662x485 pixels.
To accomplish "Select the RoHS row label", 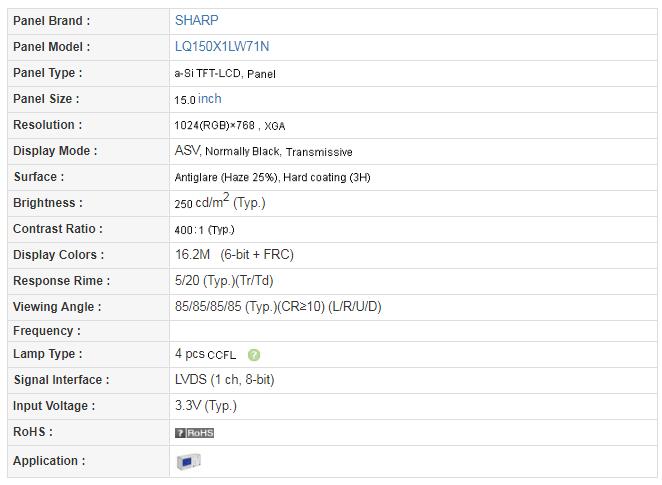I will tap(33, 432).
